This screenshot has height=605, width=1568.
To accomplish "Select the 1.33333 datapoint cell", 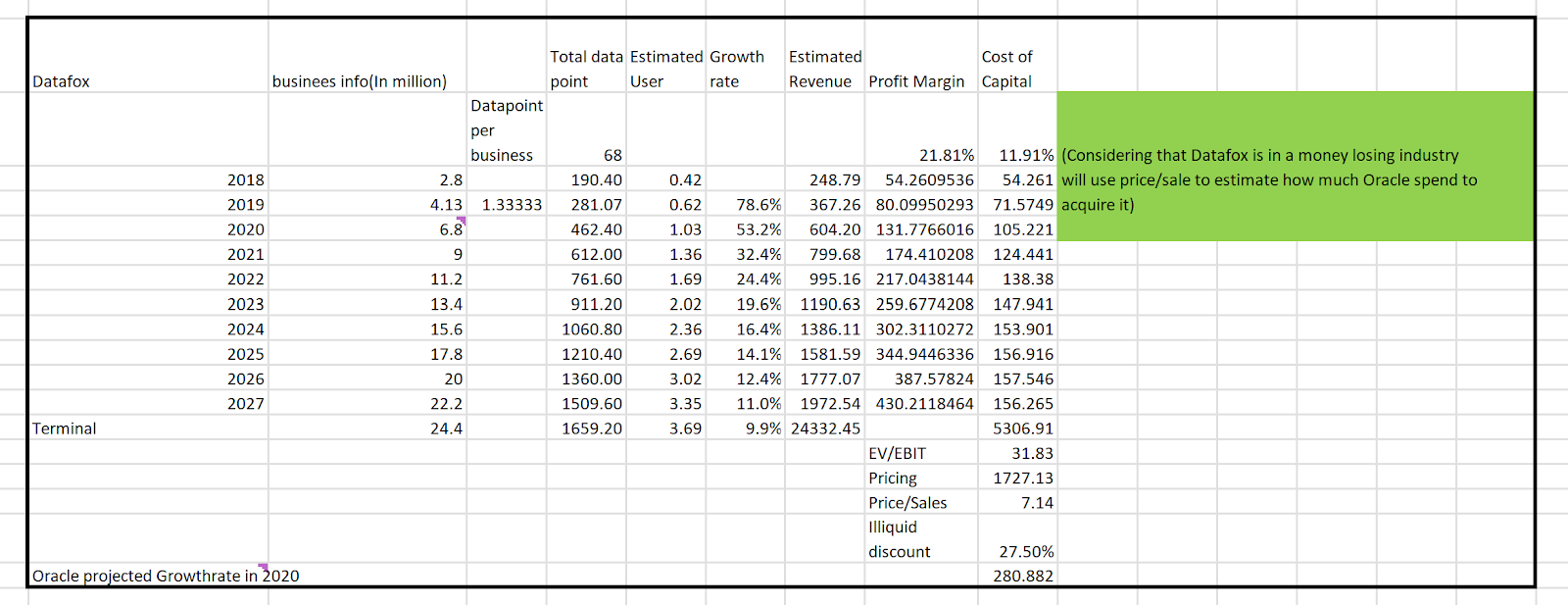I will 507,204.
